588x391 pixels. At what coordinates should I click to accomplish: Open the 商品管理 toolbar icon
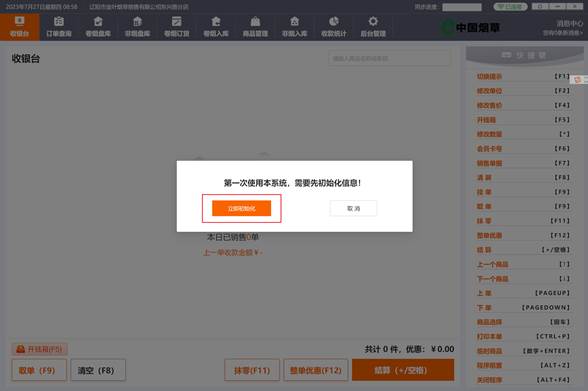255,27
